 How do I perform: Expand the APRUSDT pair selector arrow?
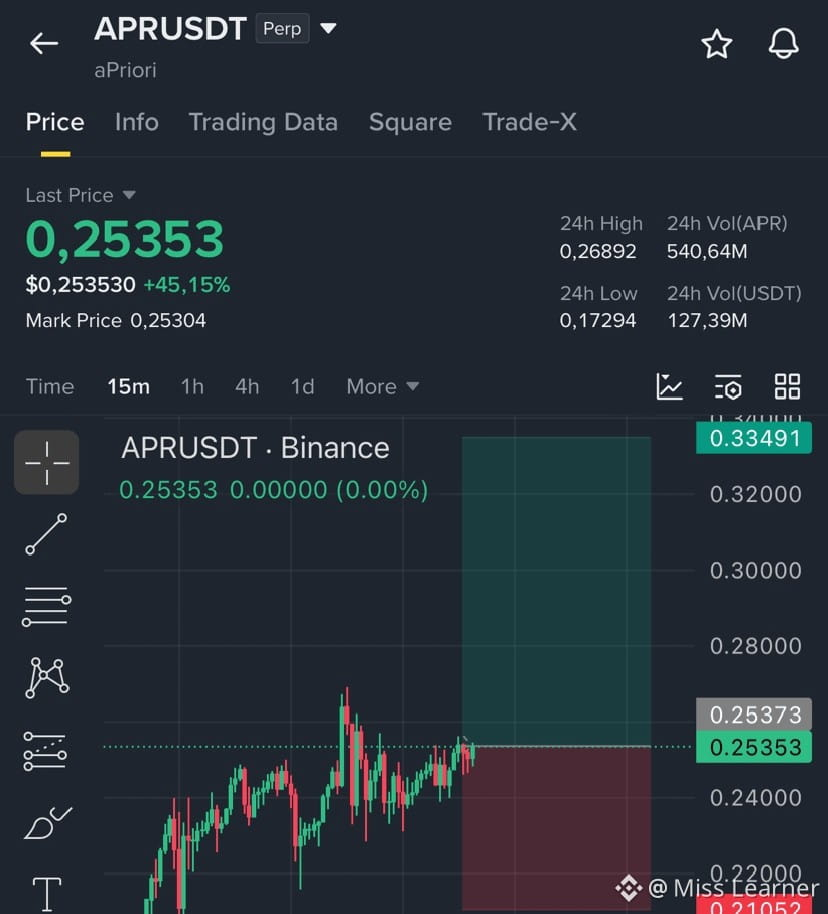pos(328,28)
